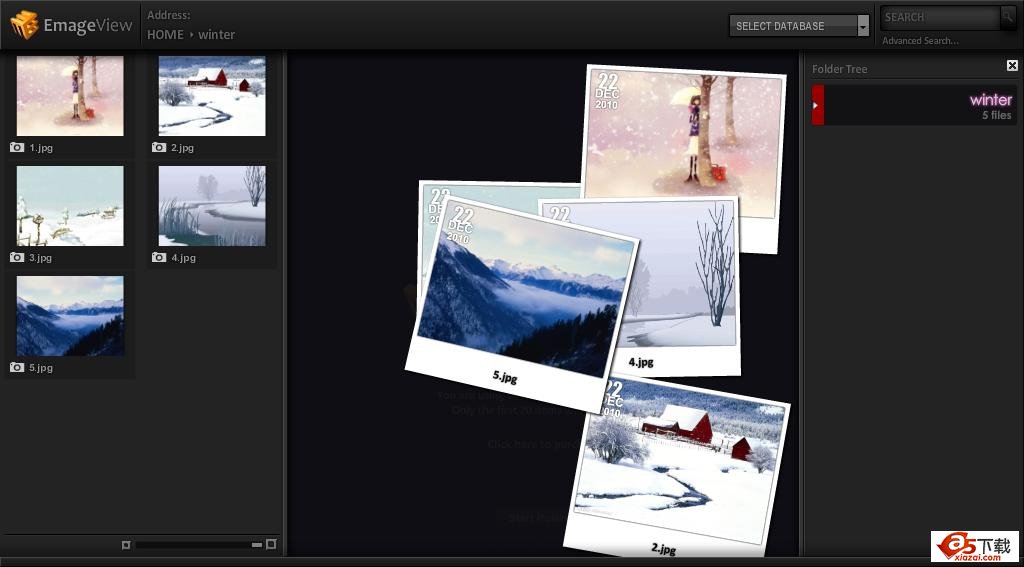
Task: Click the thumbnail size slider handle
Action: 257,545
